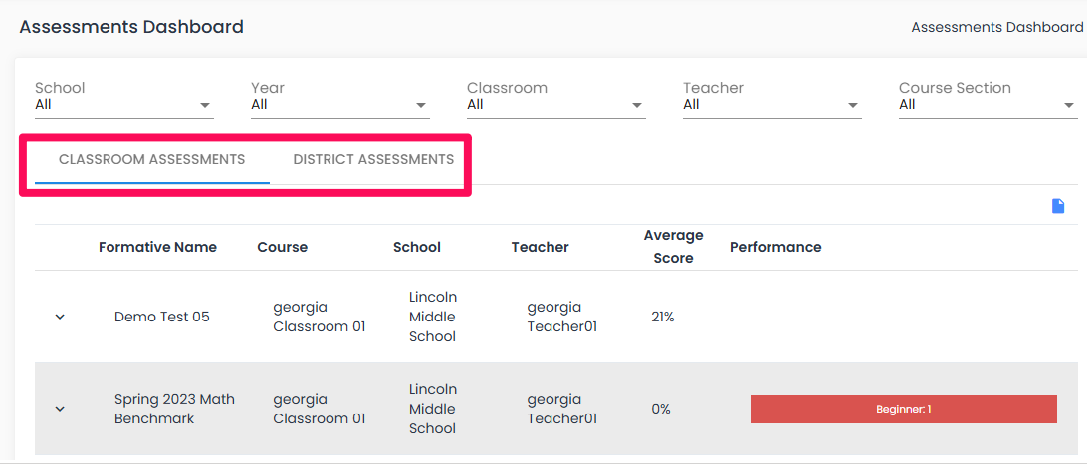Click the Performance column header
The image size is (1087, 464).
click(x=775, y=248)
